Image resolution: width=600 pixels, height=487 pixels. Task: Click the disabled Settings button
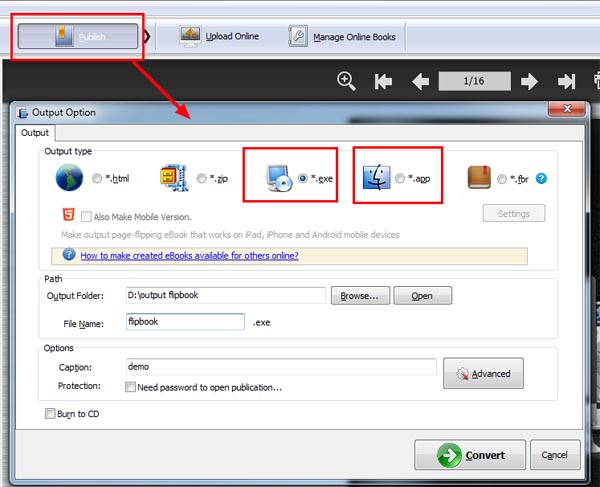(x=514, y=213)
